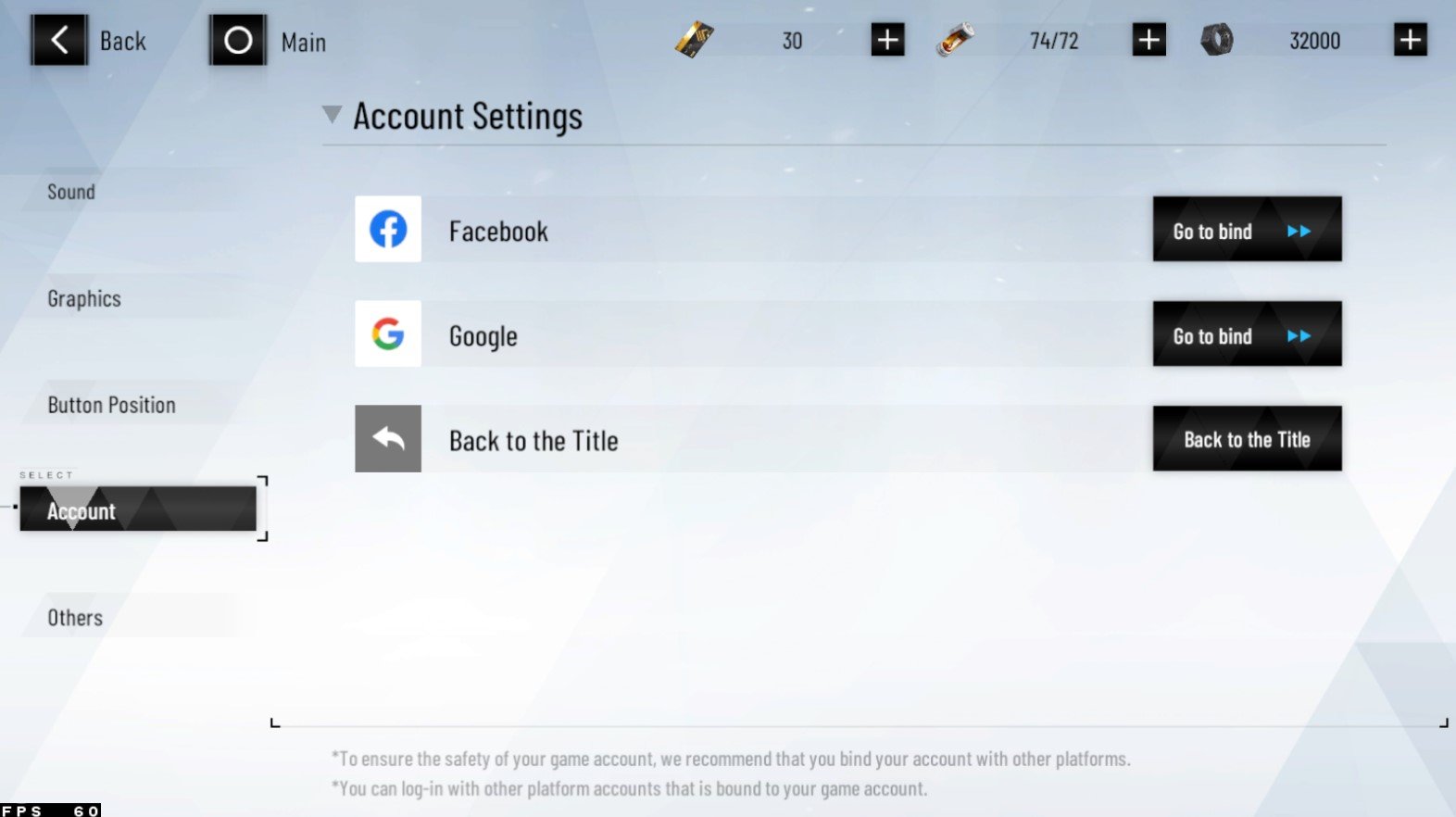
Task: Add stamina with plus next to 74/72
Action: pyautogui.click(x=1148, y=40)
